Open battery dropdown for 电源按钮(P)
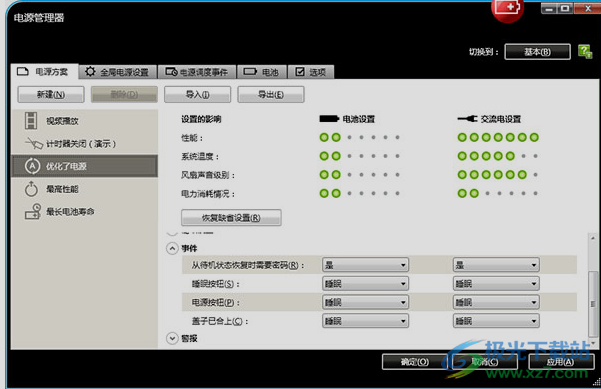 pos(365,302)
